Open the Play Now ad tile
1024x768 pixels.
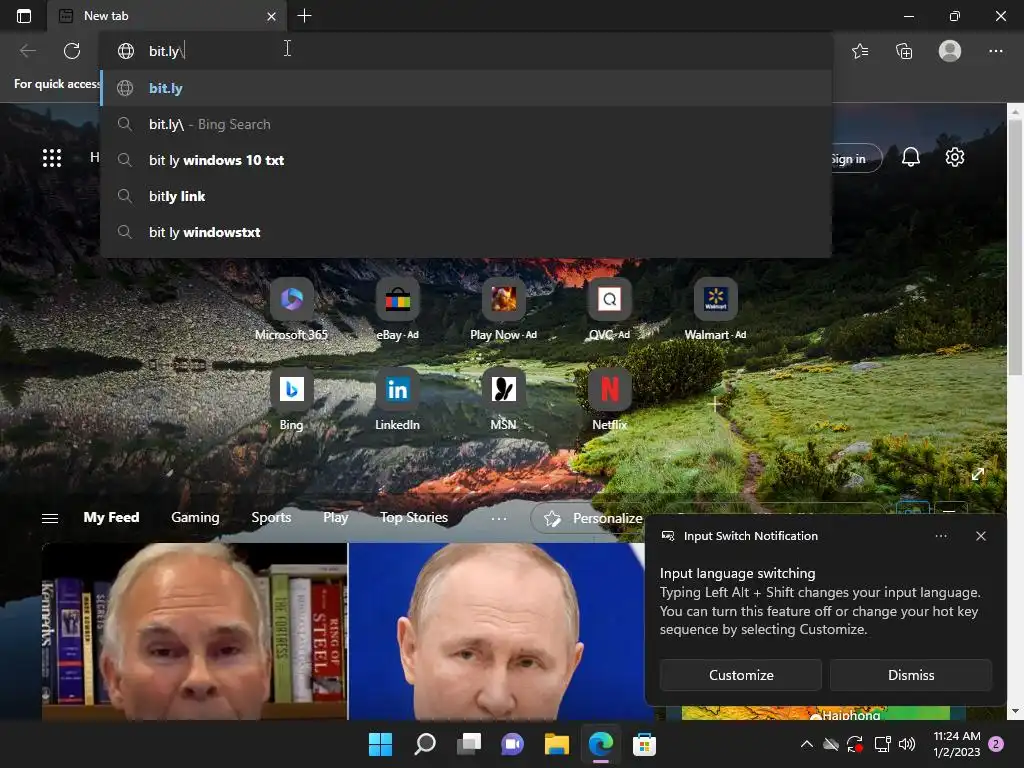(x=504, y=310)
